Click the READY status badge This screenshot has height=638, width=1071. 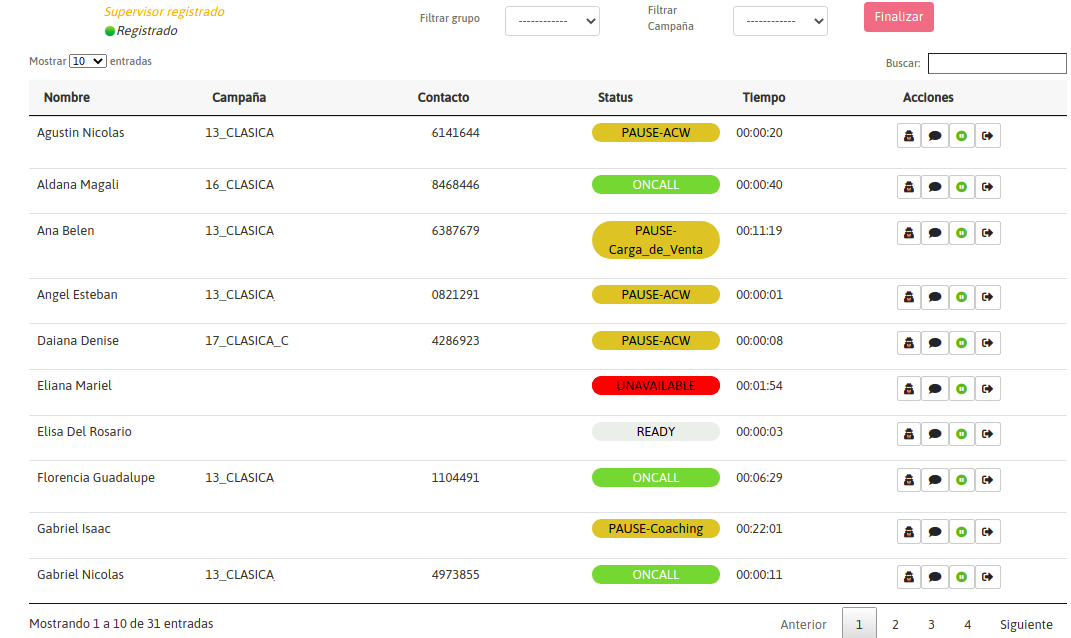click(656, 432)
